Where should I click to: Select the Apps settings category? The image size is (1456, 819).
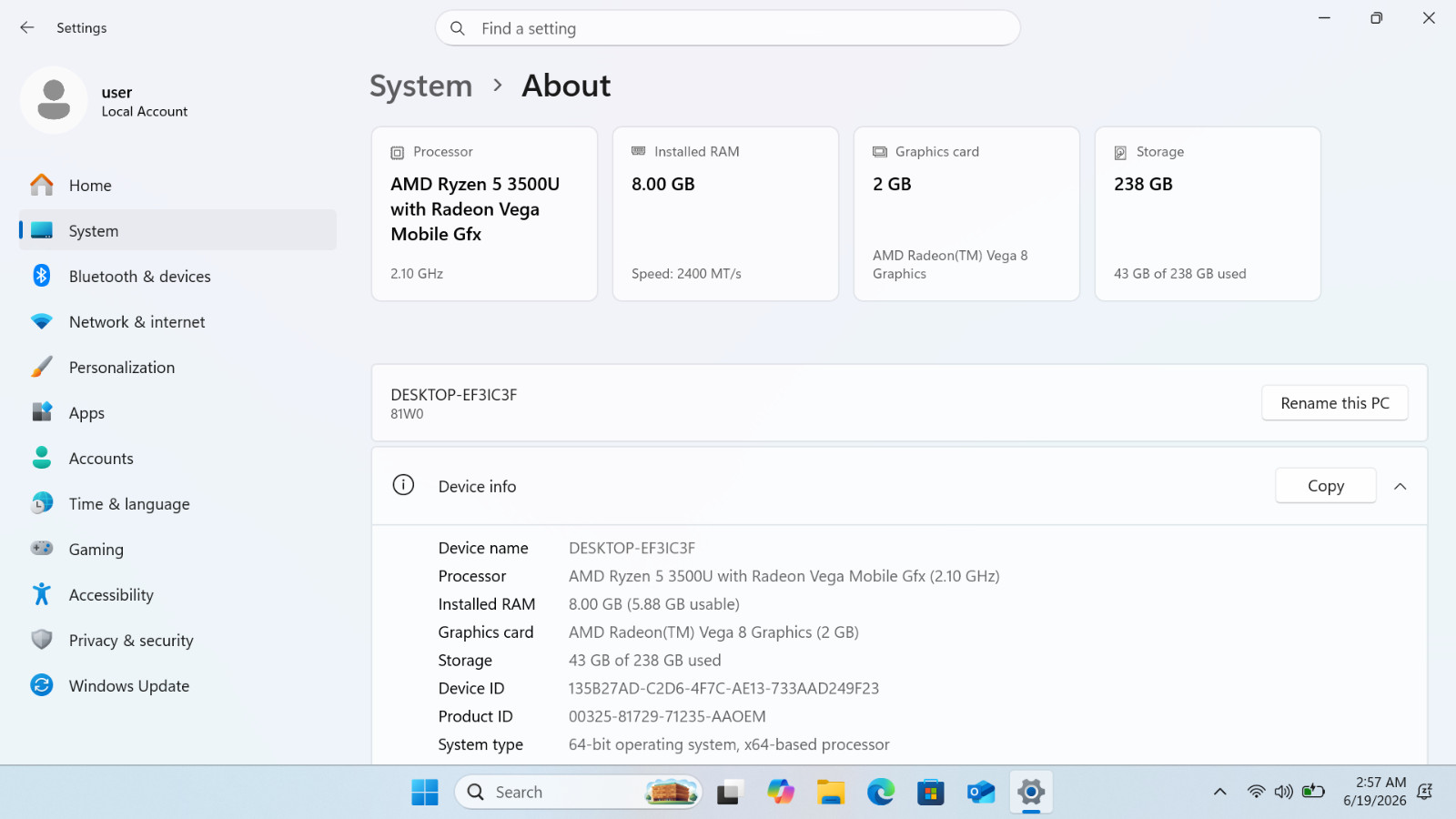[177, 412]
